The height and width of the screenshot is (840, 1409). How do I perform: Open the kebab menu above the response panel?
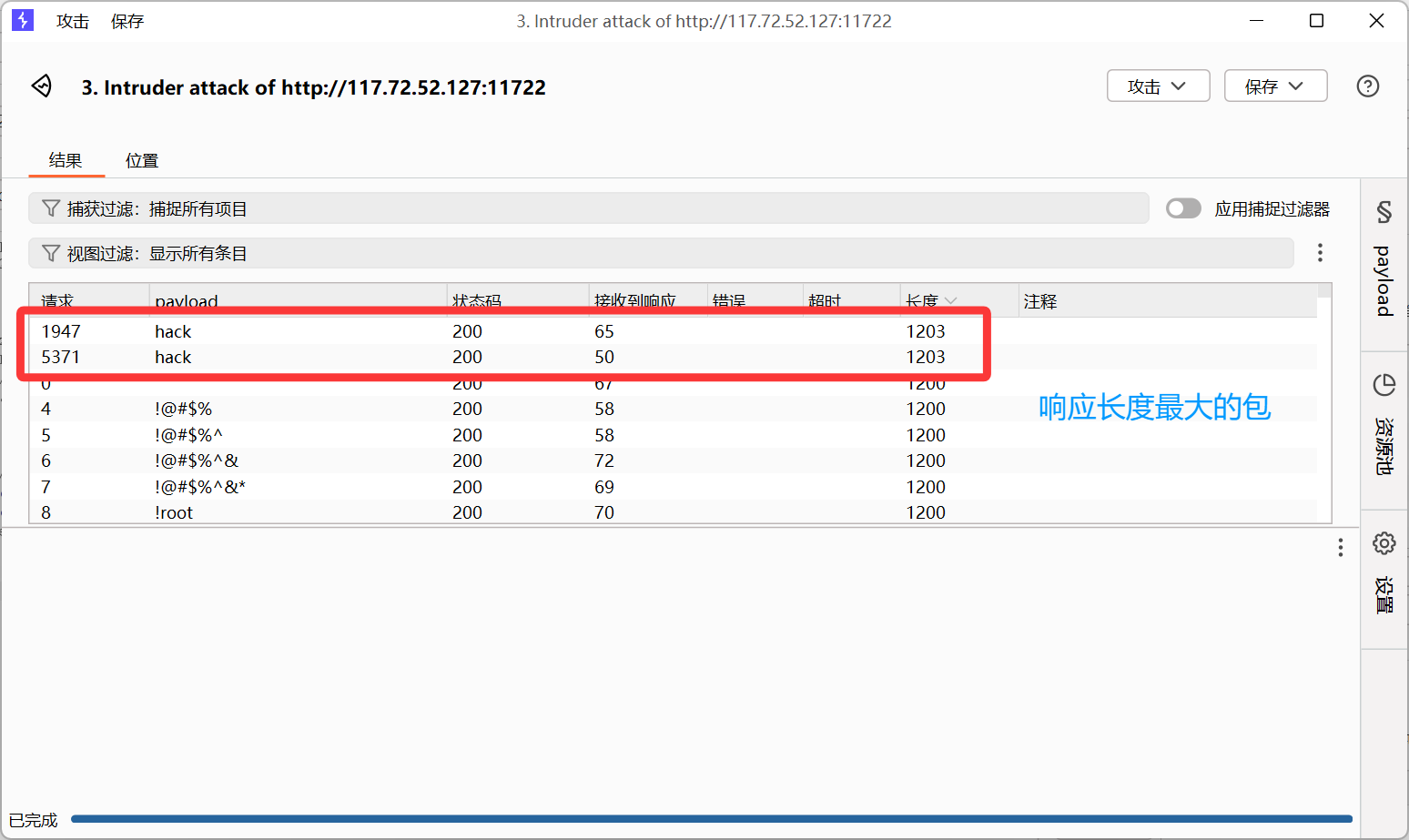click(1341, 547)
